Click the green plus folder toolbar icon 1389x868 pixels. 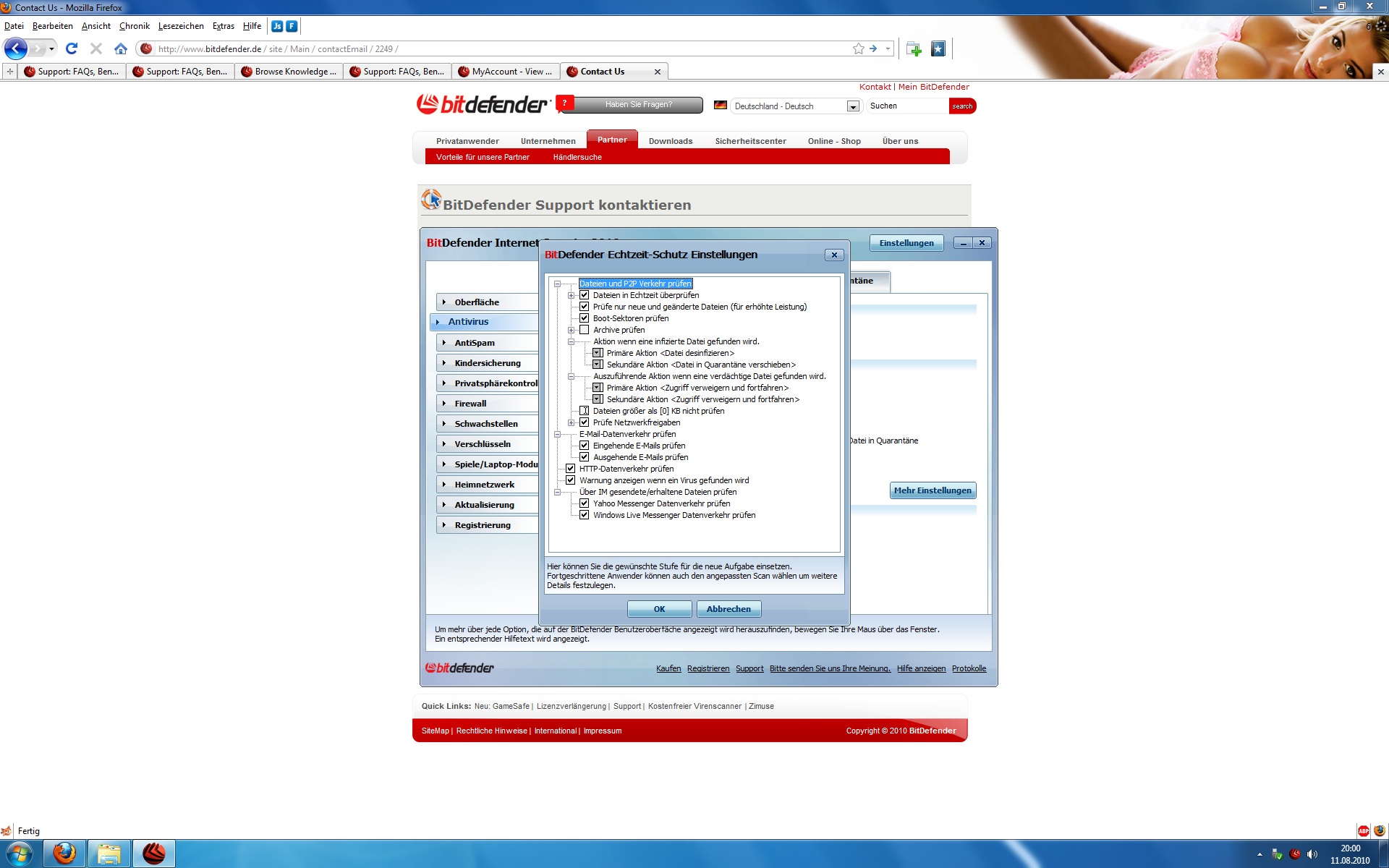tap(914, 48)
